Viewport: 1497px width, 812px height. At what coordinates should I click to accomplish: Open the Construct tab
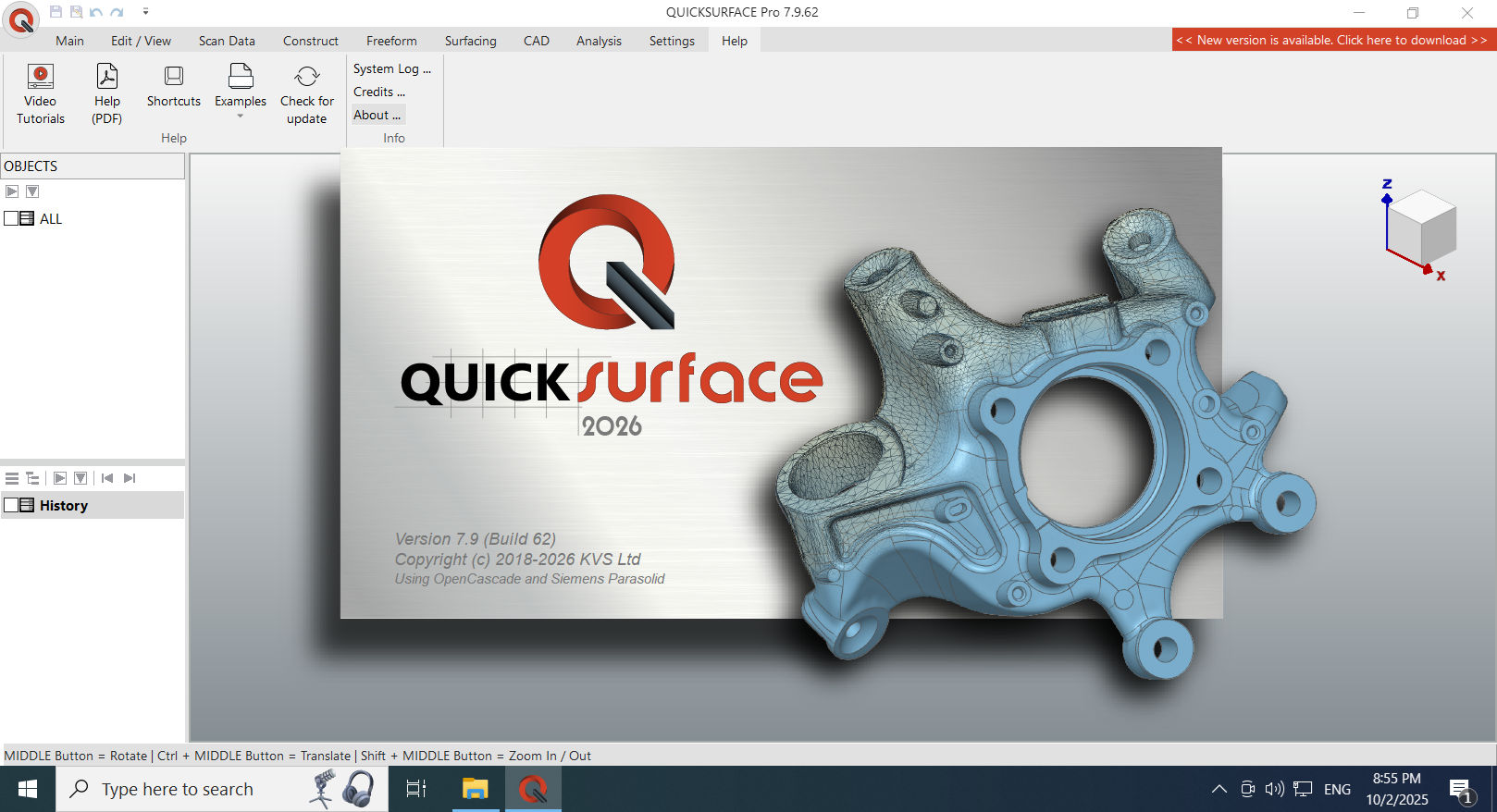click(x=311, y=41)
